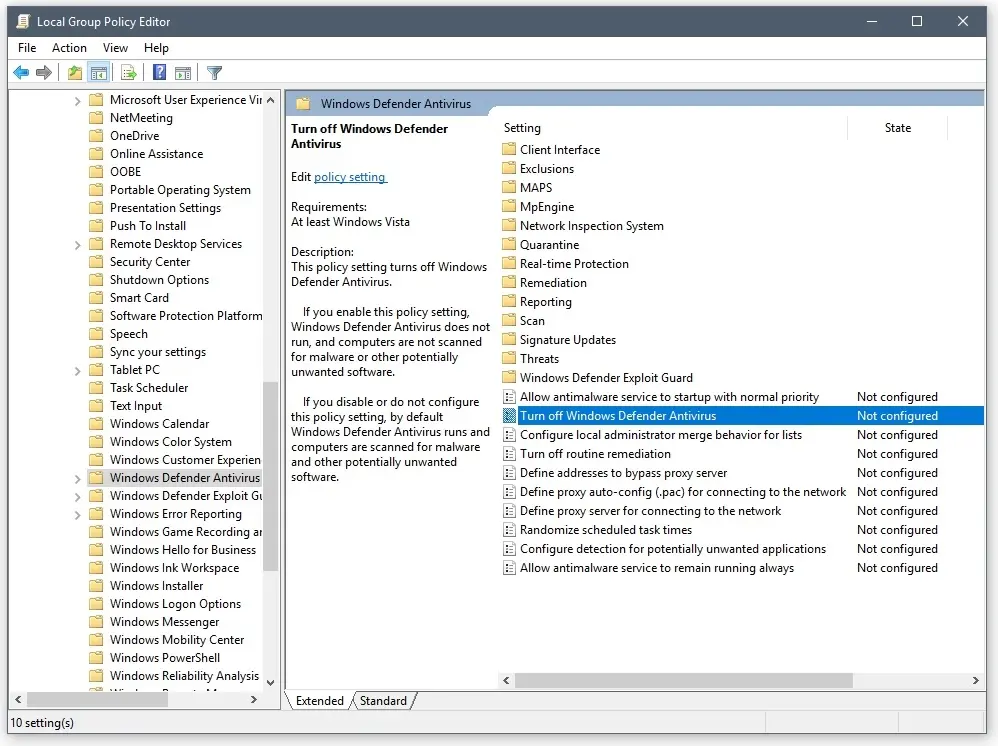The width and height of the screenshot is (998, 746).
Task: Open the Help menu
Action: pos(156,48)
